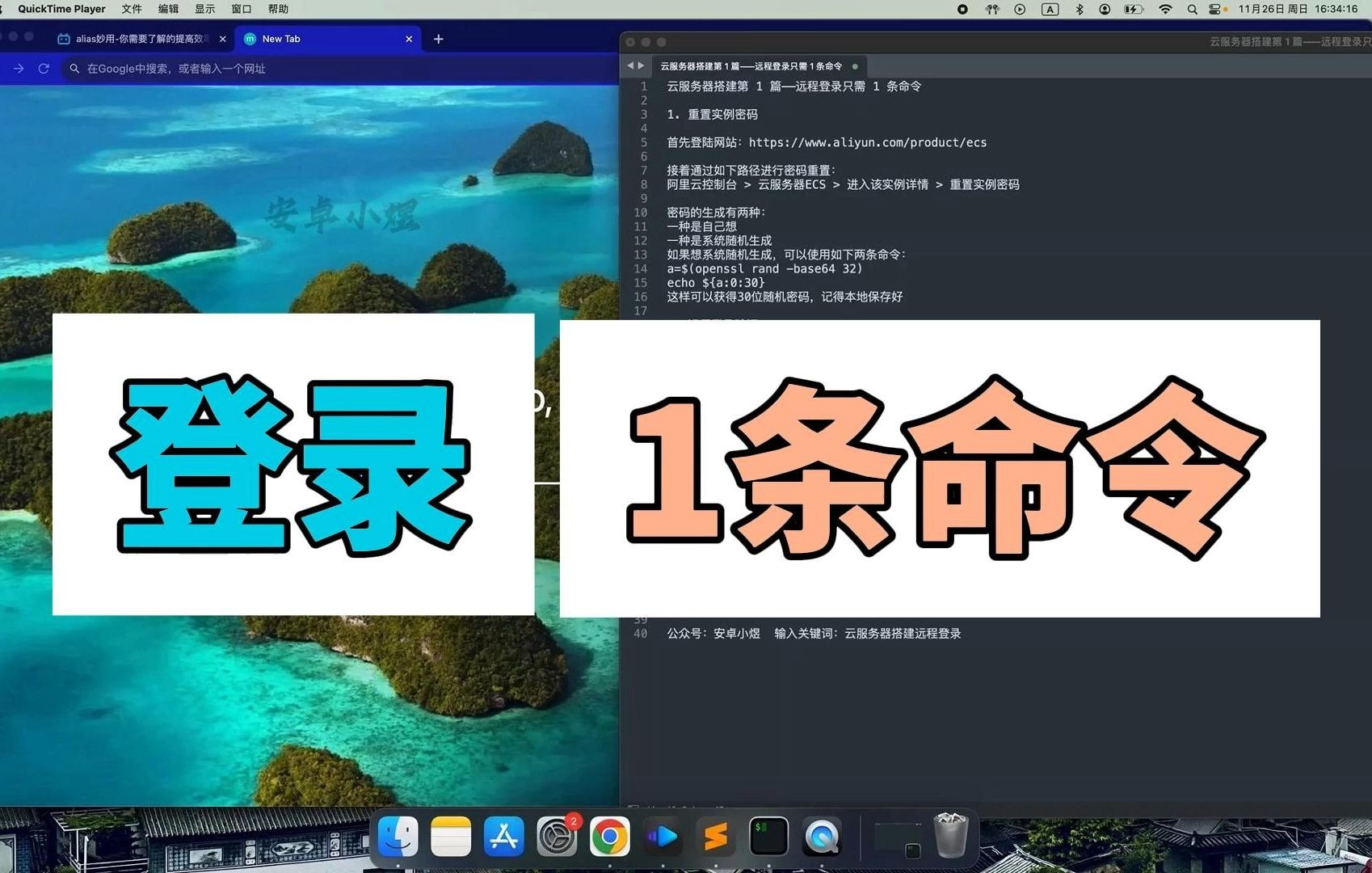Open the blue play media app in Dock
Viewport: 1372px width, 873px height.
[x=663, y=837]
